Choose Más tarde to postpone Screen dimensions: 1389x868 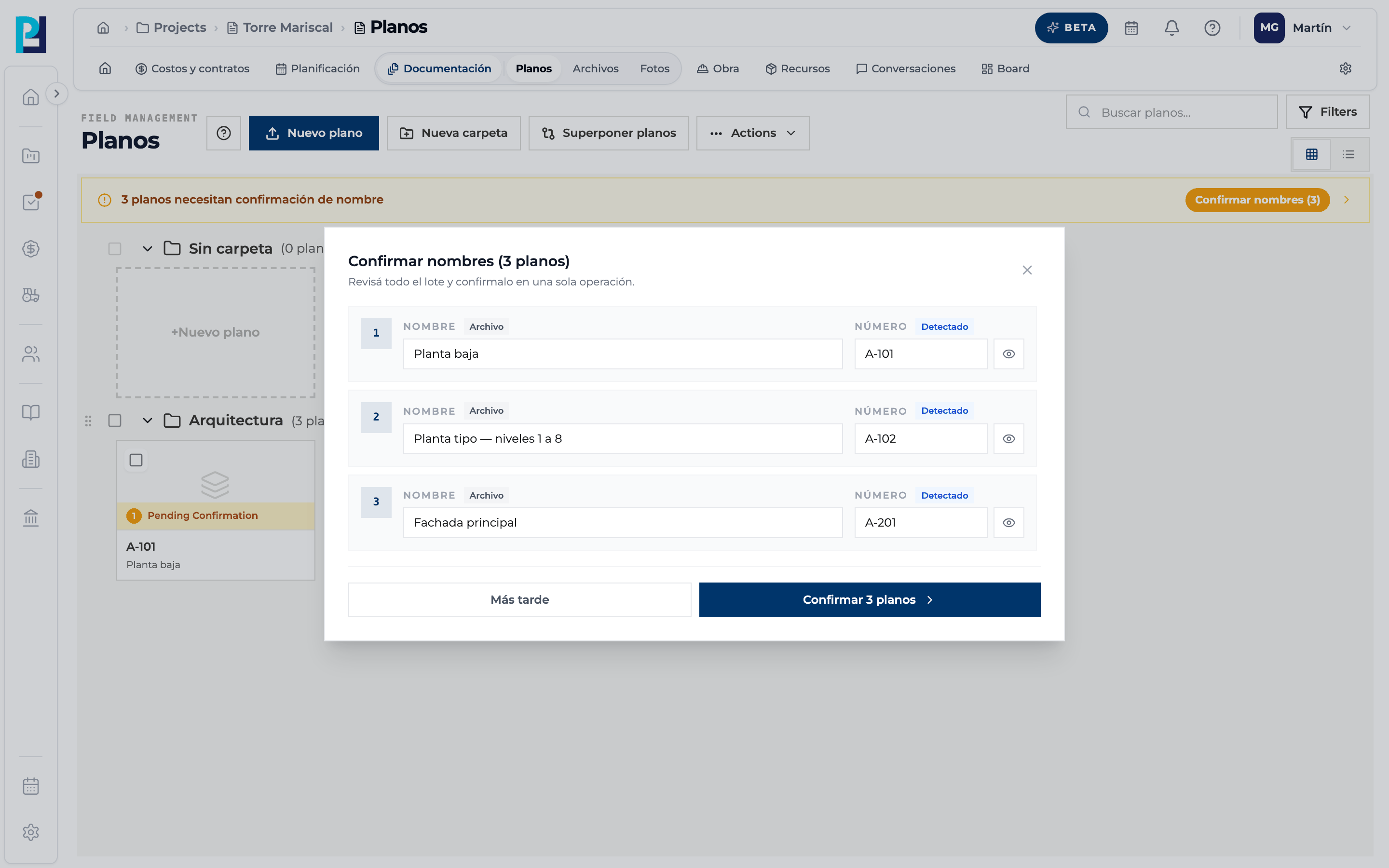(x=519, y=600)
